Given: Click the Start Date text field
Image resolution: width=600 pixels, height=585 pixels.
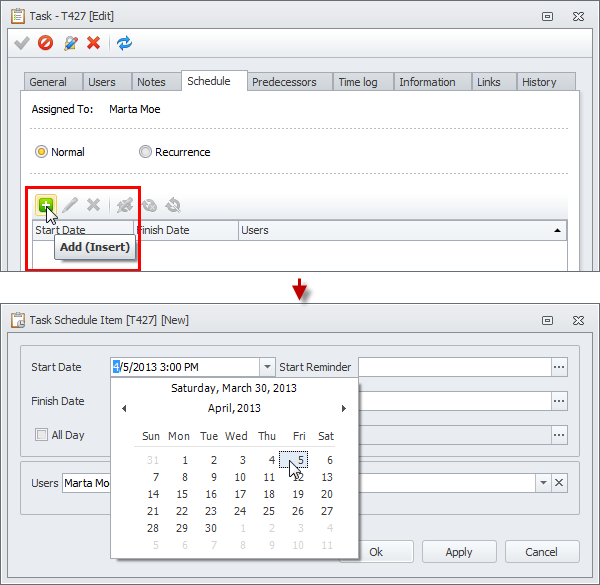Looking at the screenshot, I should tap(186, 367).
